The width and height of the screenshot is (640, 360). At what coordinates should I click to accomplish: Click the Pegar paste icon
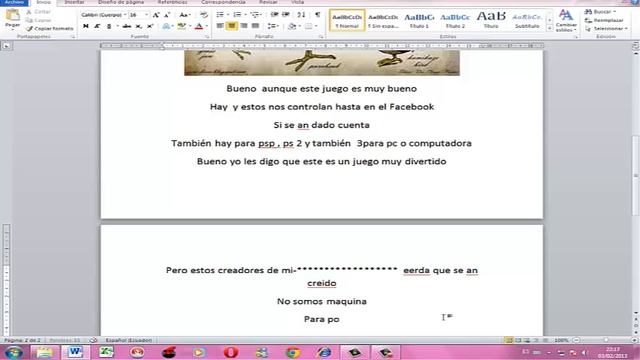click(x=12, y=16)
